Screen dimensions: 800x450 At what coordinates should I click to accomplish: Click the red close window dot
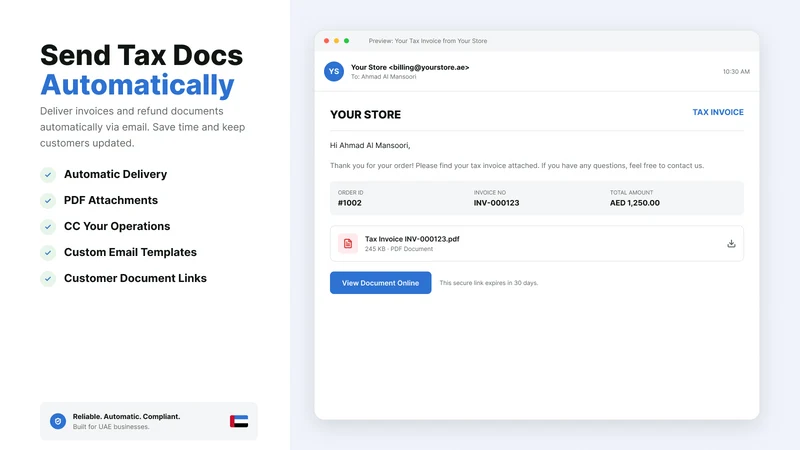point(327,41)
